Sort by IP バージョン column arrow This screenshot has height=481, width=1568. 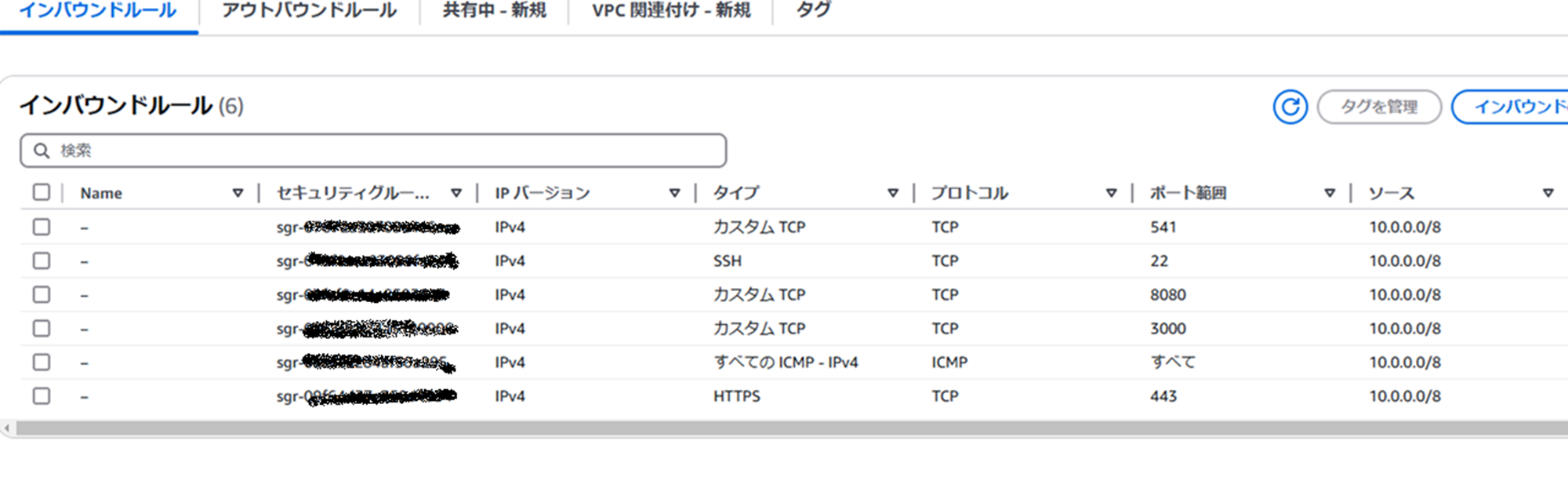[x=674, y=193]
